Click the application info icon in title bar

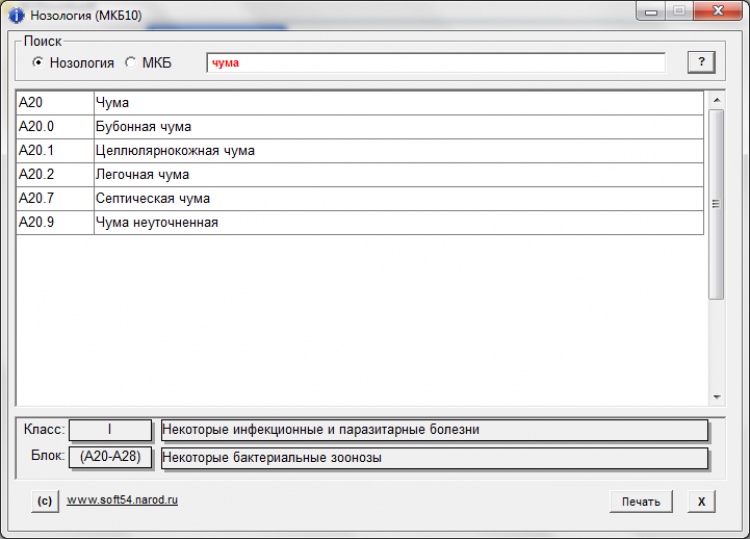[16, 15]
